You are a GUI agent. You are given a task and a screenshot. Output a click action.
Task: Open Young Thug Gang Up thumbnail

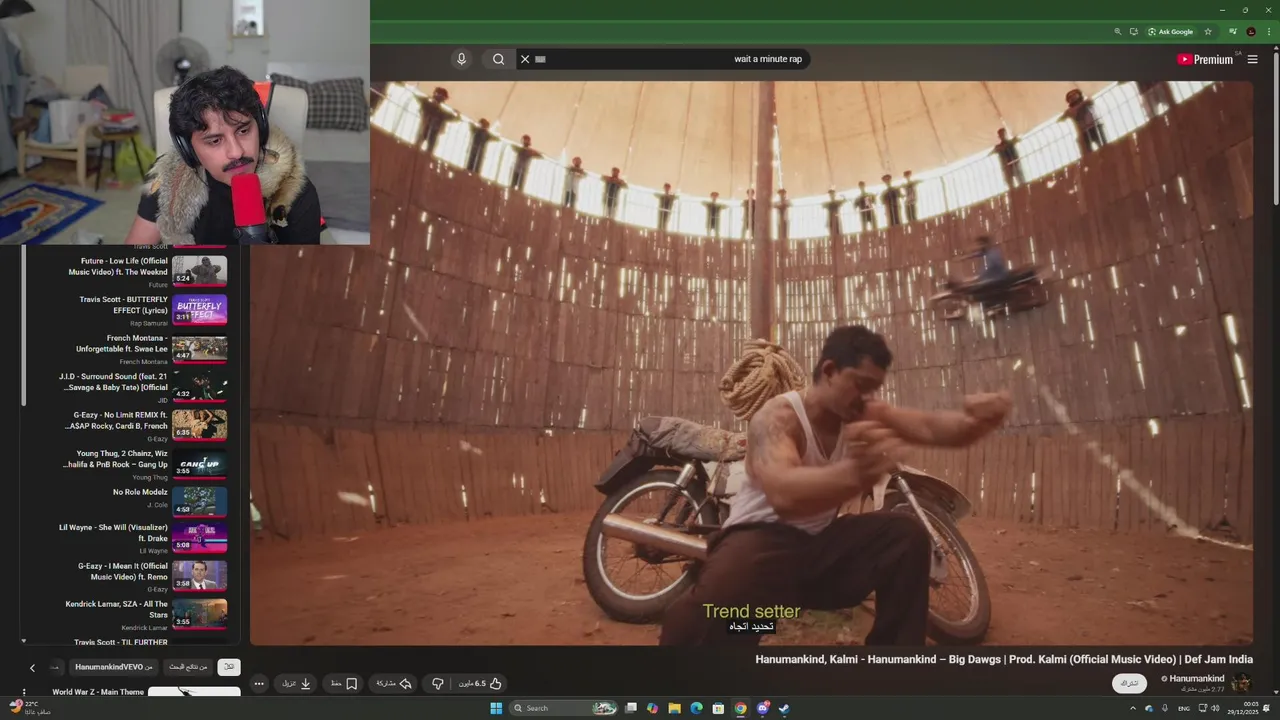click(x=199, y=464)
